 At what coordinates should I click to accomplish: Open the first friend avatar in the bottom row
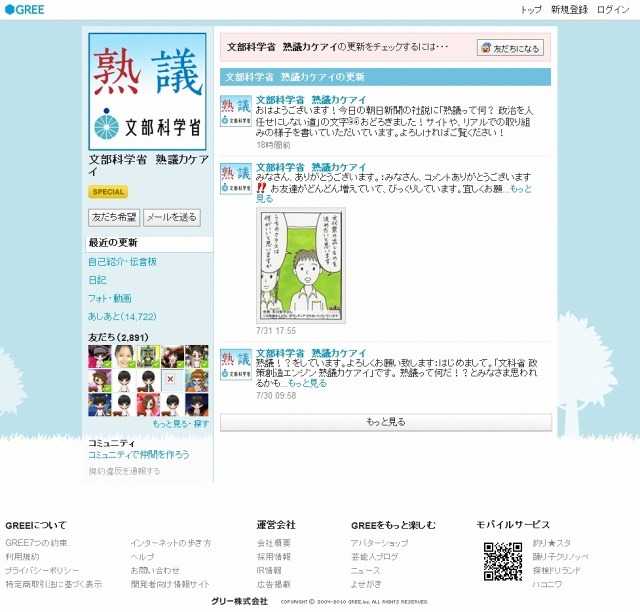point(100,405)
